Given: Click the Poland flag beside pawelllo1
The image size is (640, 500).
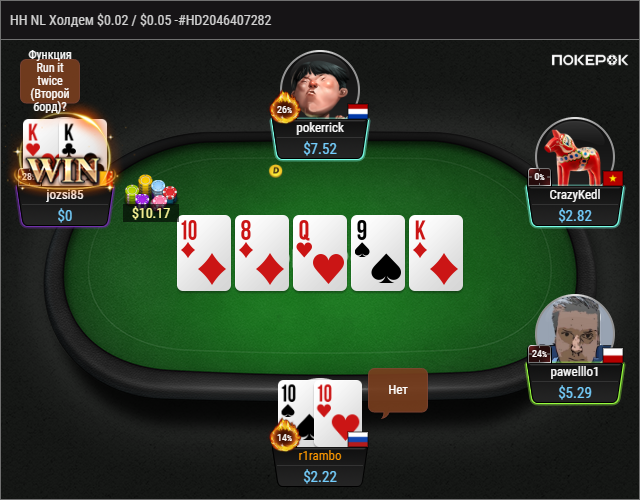Looking at the screenshot, I should pyautogui.click(x=613, y=355).
